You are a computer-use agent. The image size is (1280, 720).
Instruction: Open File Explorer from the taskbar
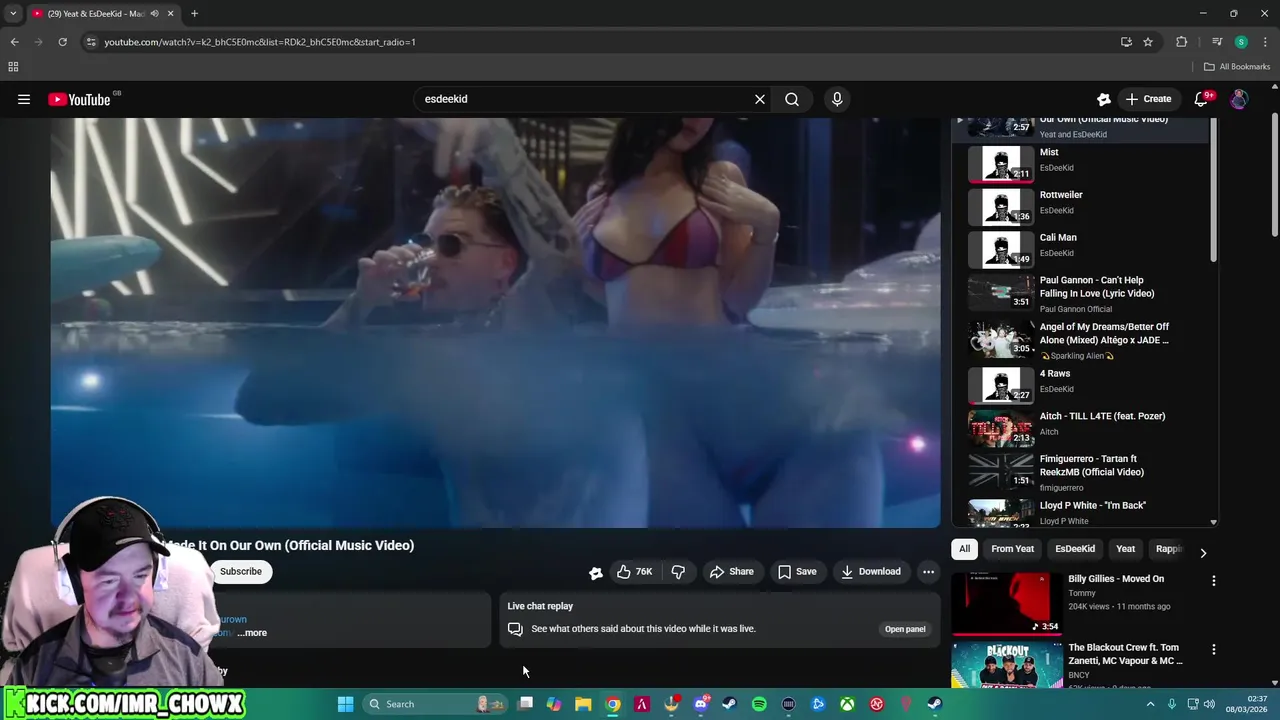coord(583,704)
